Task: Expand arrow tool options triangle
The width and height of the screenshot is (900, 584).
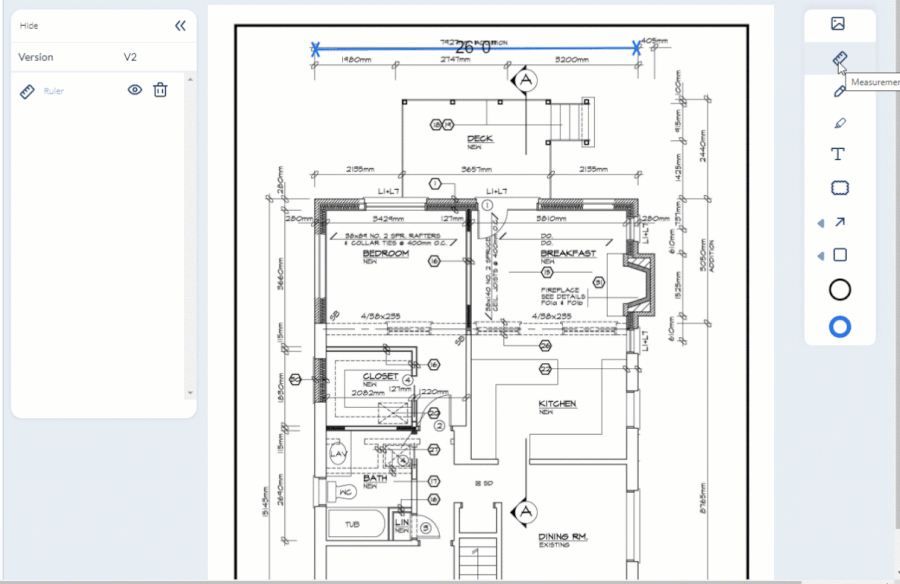Action: 821,223
